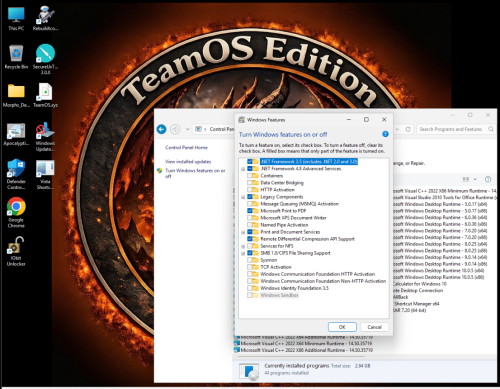Launch Google Chrome from desktop
The width and height of the screenshot is (500, 389).
click(x=16, y=212)
